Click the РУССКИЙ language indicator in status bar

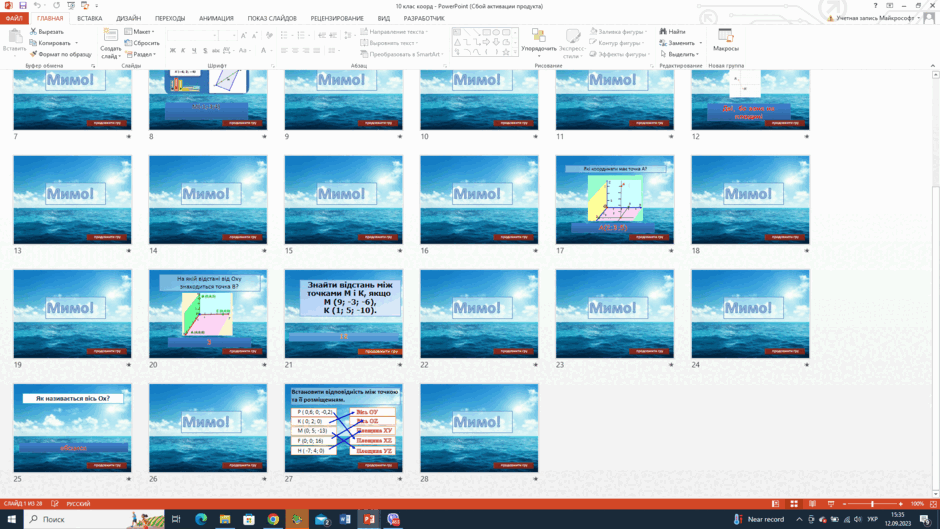(78, 504)
